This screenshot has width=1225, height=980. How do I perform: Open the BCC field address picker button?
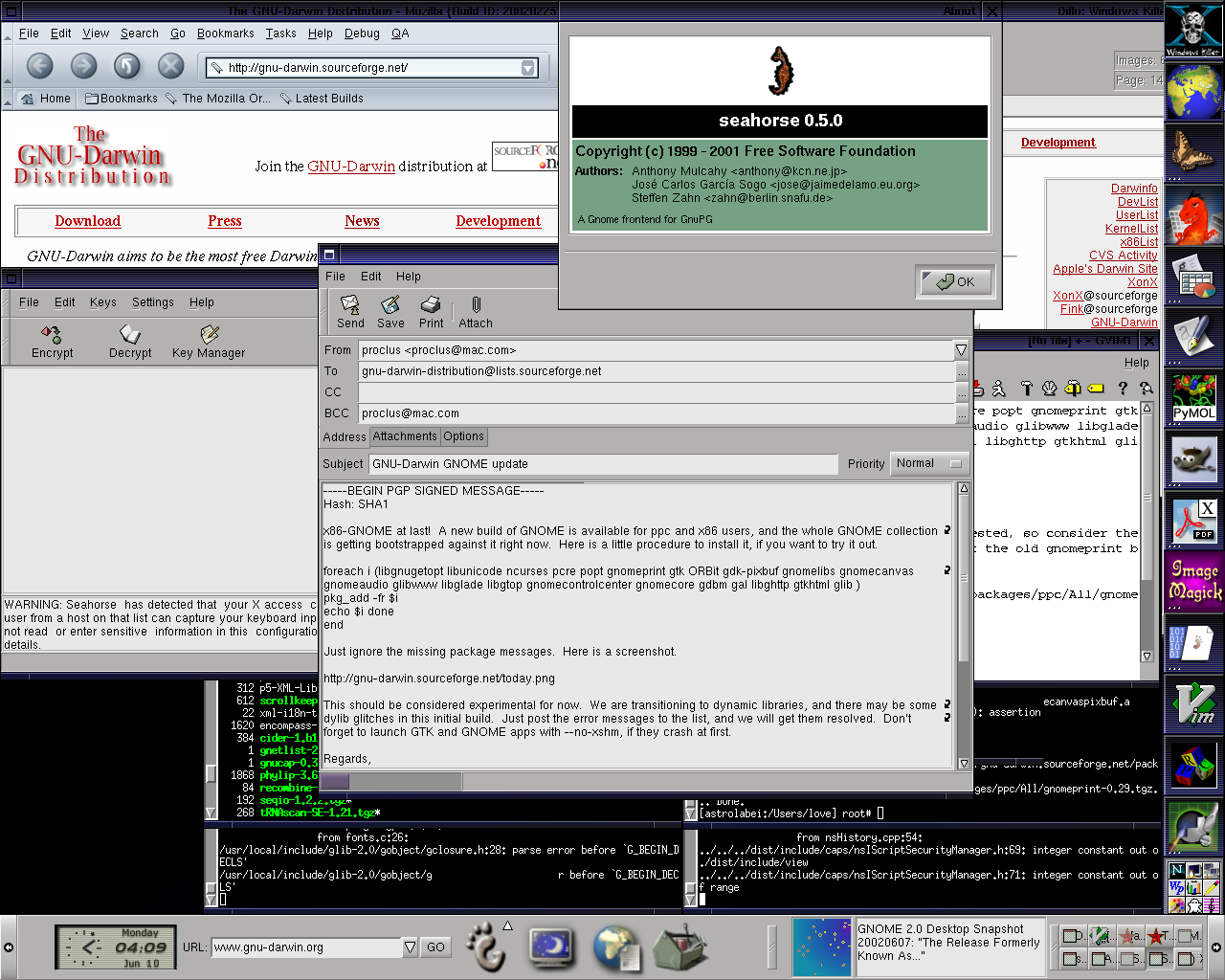click(962, 413)
